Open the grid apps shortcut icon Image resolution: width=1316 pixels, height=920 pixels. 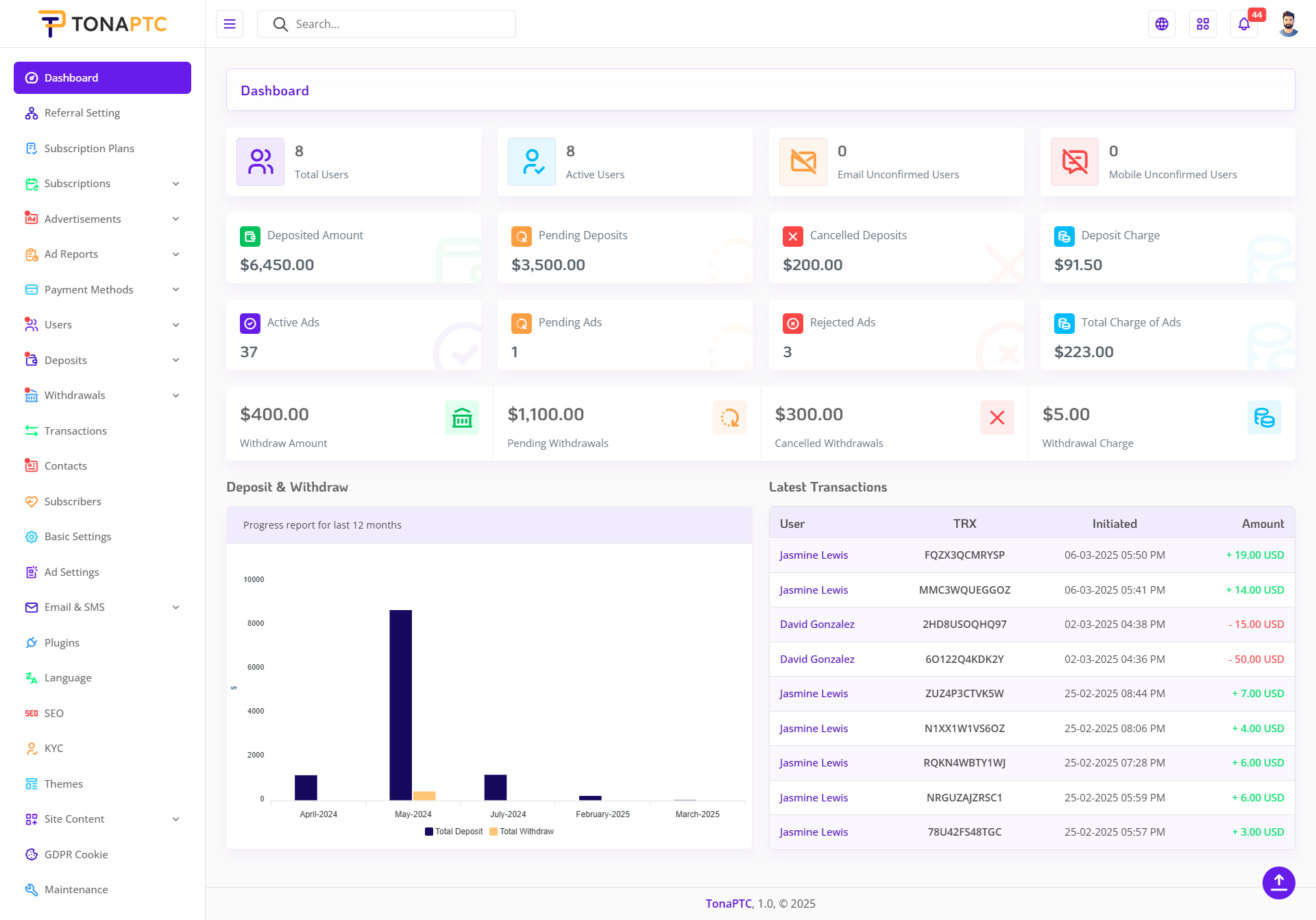coord(1203,24)
